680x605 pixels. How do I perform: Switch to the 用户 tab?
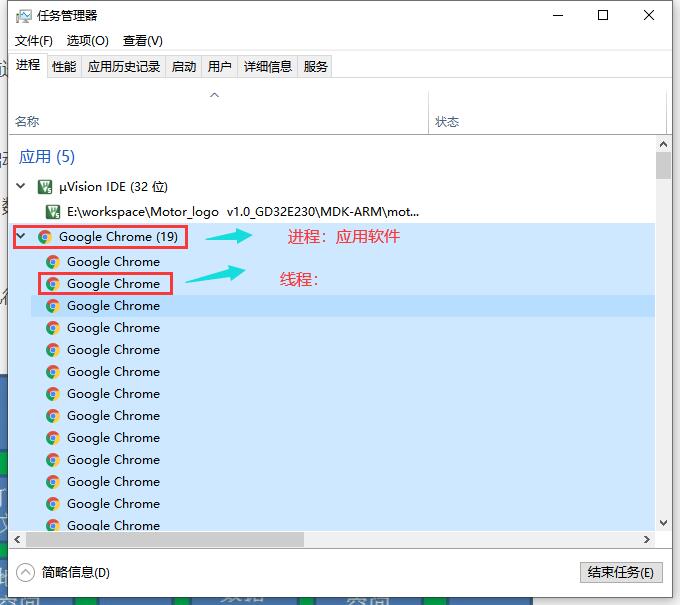click(219, 66)
